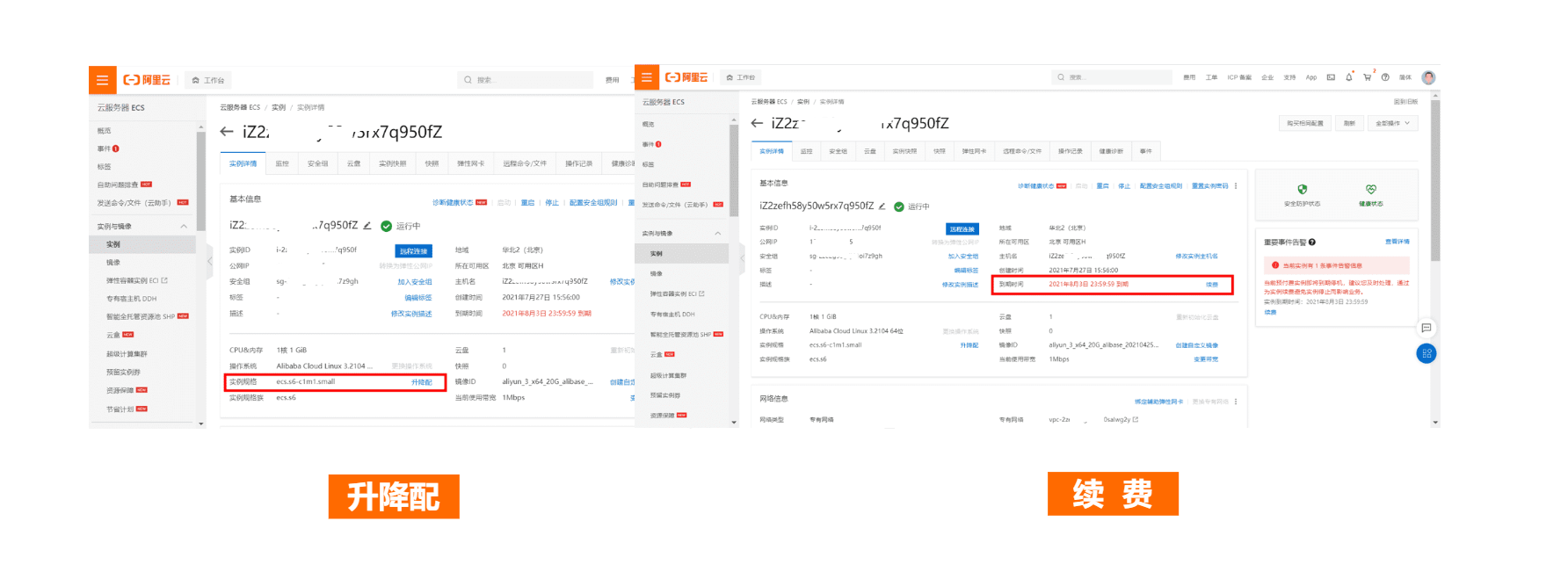Click search field in left screenshot
The image size is (1568, 572).
tap(526, 80)
